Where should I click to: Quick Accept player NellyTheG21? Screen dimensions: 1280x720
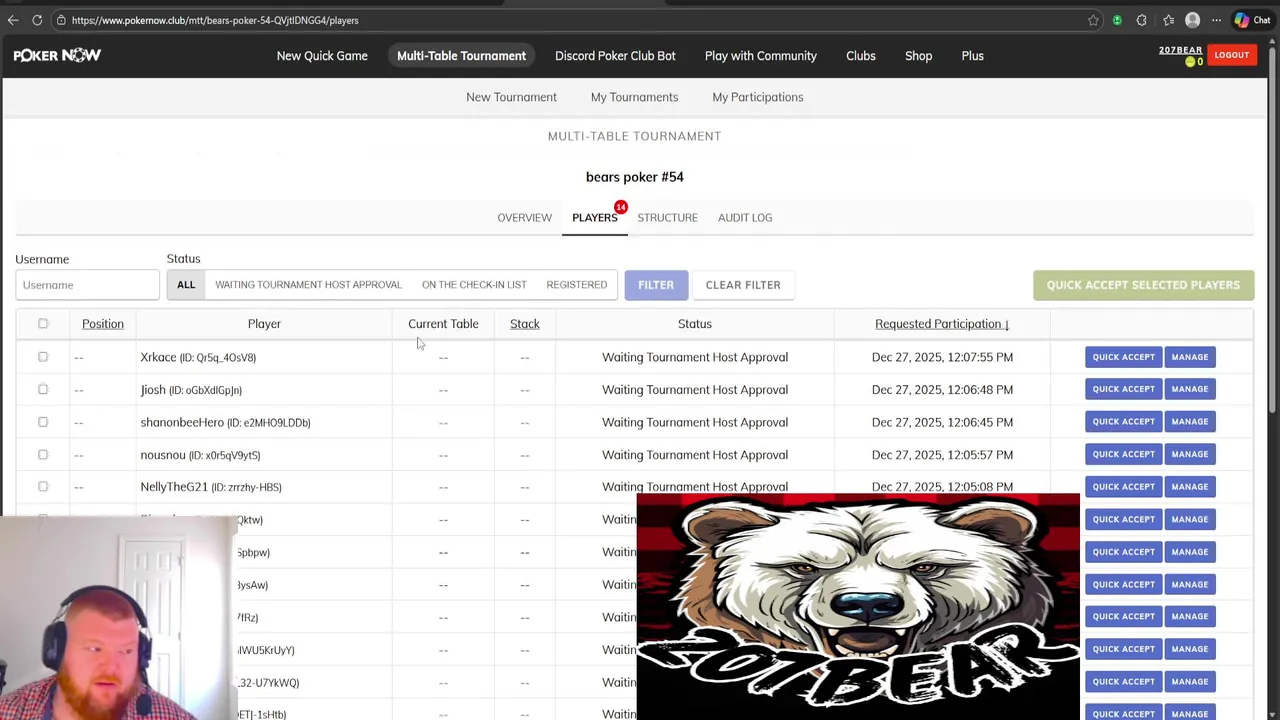click(1123, 487)
